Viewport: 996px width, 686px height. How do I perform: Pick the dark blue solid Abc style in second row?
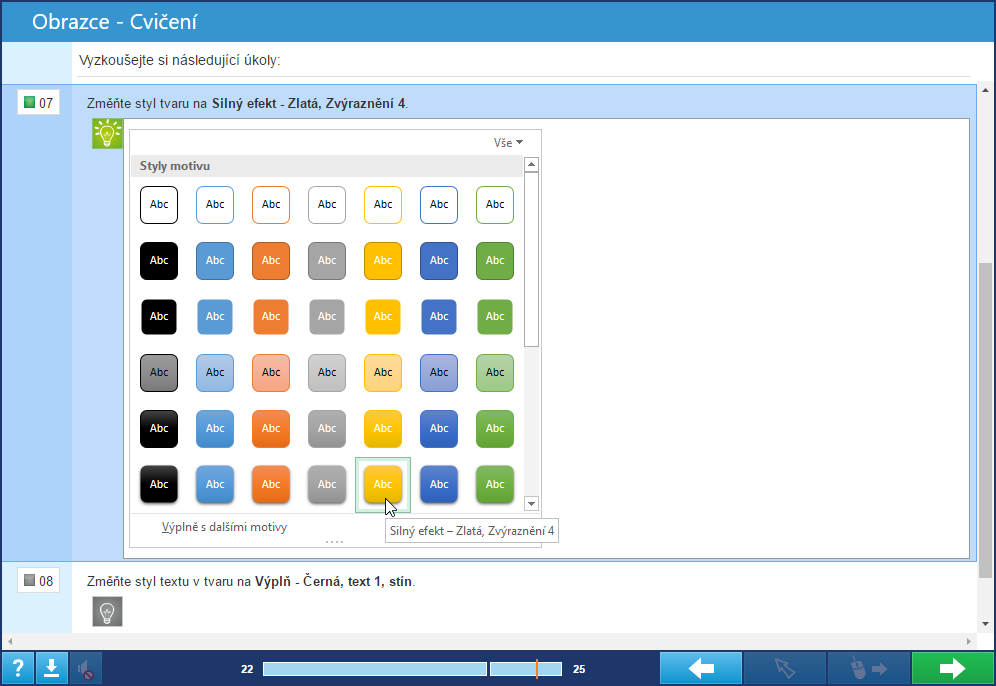point(439,260)
